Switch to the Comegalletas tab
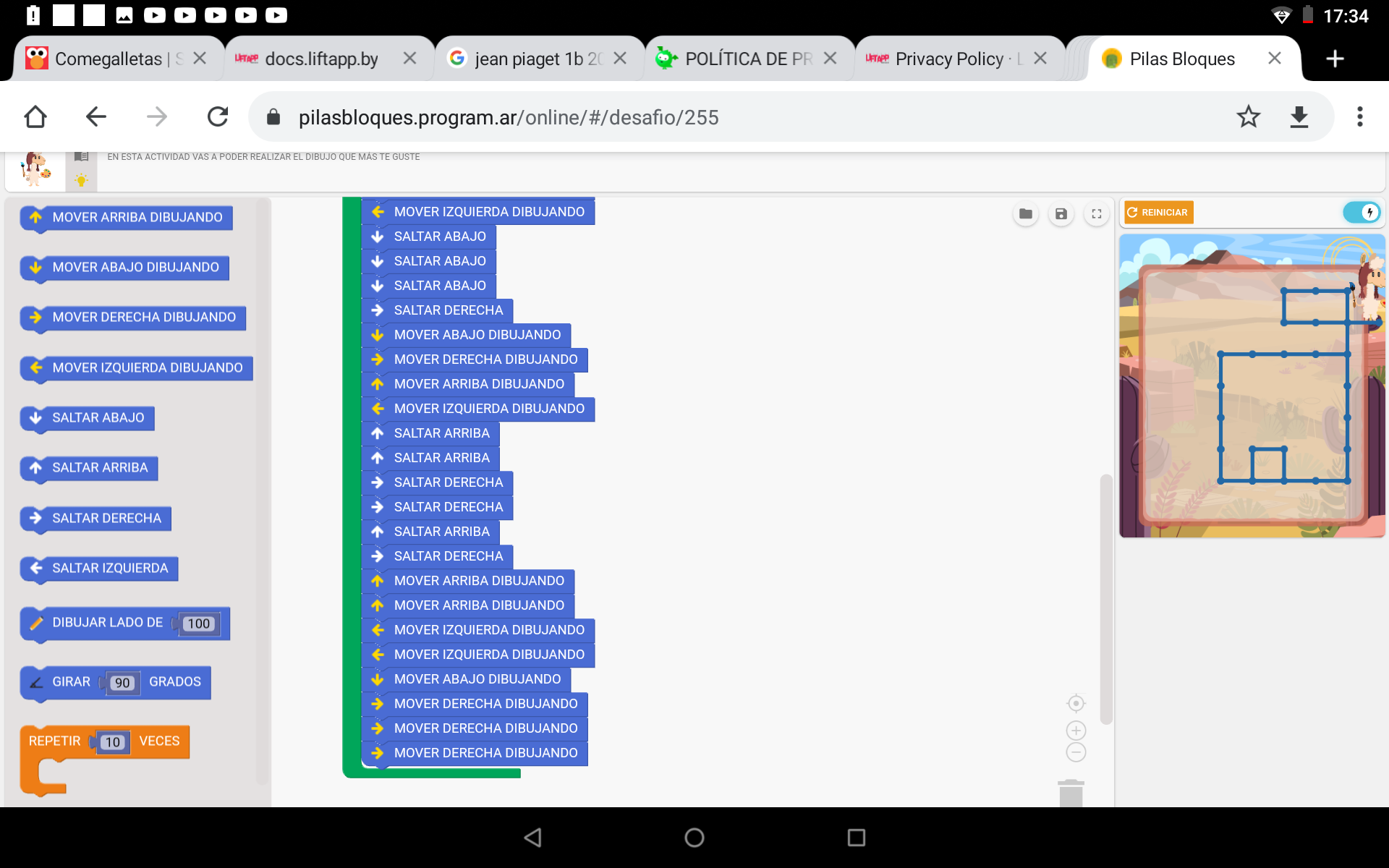The height and width of the screenshot is (868, 1389). pos(109,59)
